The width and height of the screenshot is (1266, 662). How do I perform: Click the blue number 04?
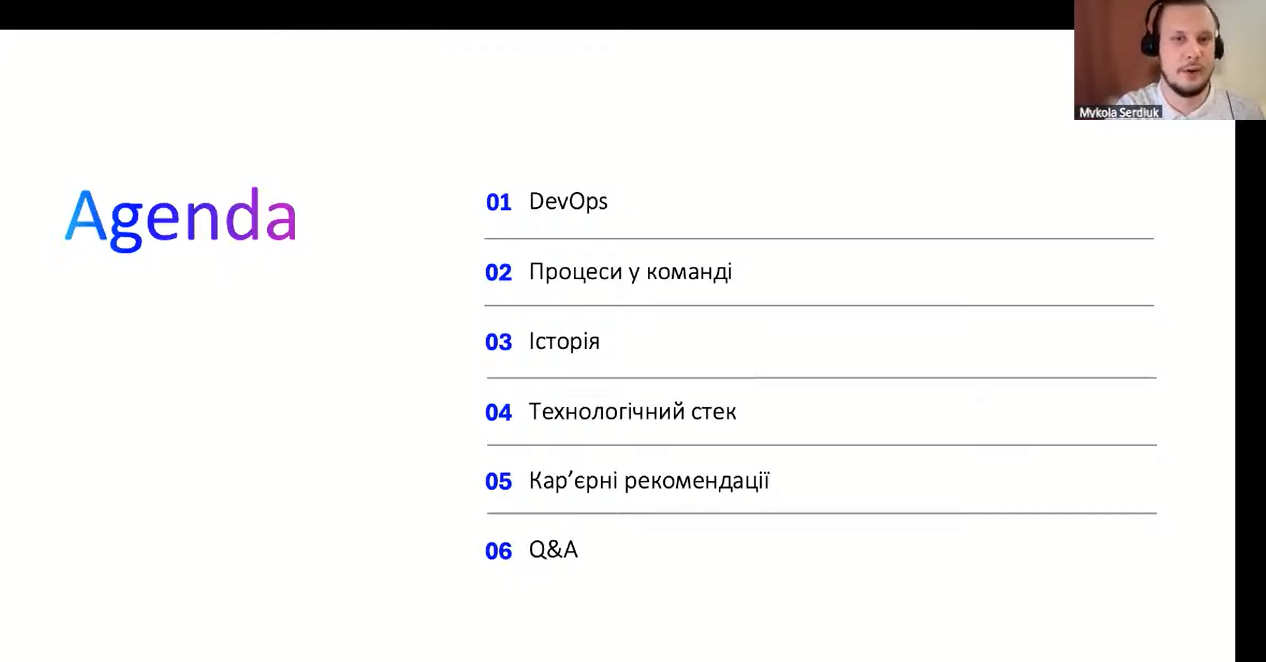point(498,413)
